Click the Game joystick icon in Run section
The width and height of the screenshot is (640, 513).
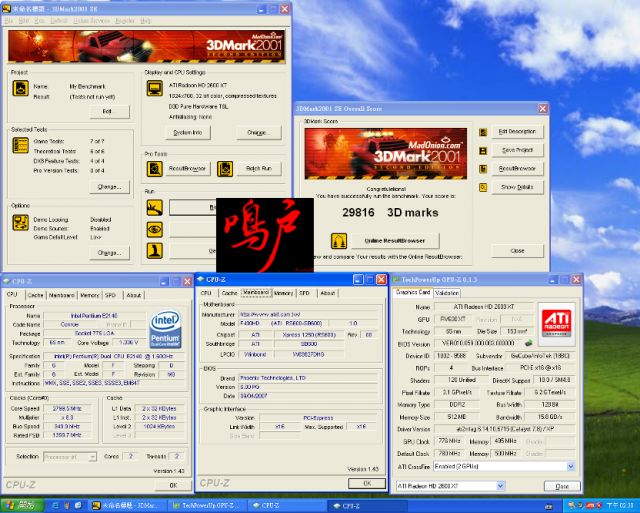155,251
